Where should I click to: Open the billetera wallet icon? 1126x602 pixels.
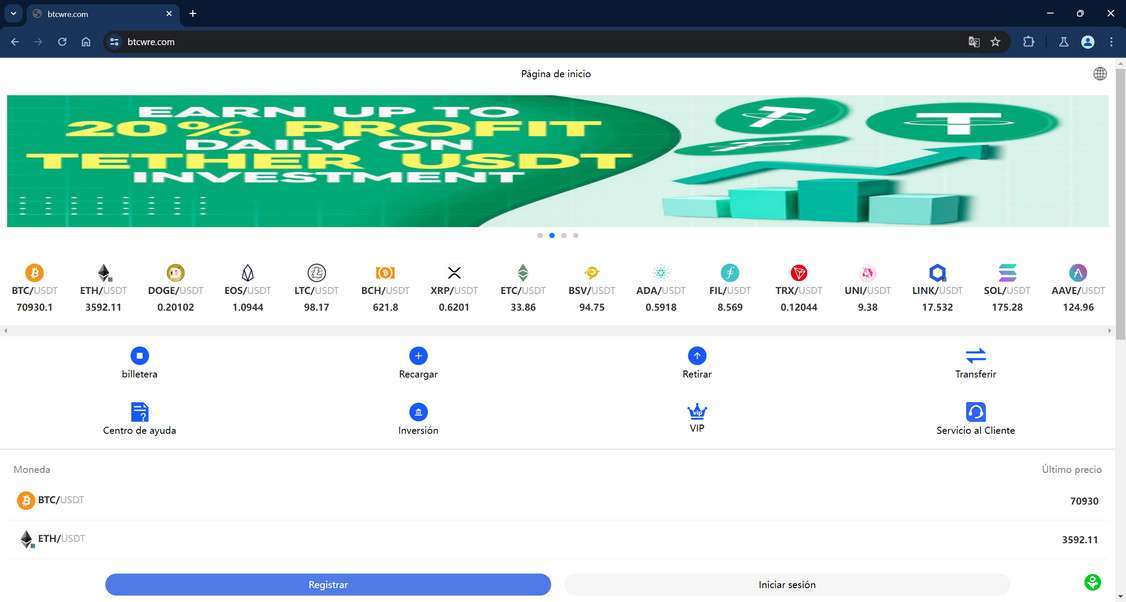click(x=139, y=356)
